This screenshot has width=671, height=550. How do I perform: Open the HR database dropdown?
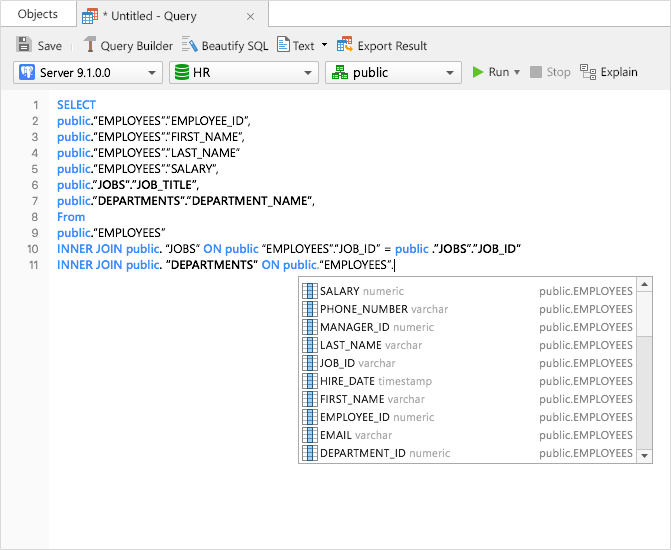(243, 72)
